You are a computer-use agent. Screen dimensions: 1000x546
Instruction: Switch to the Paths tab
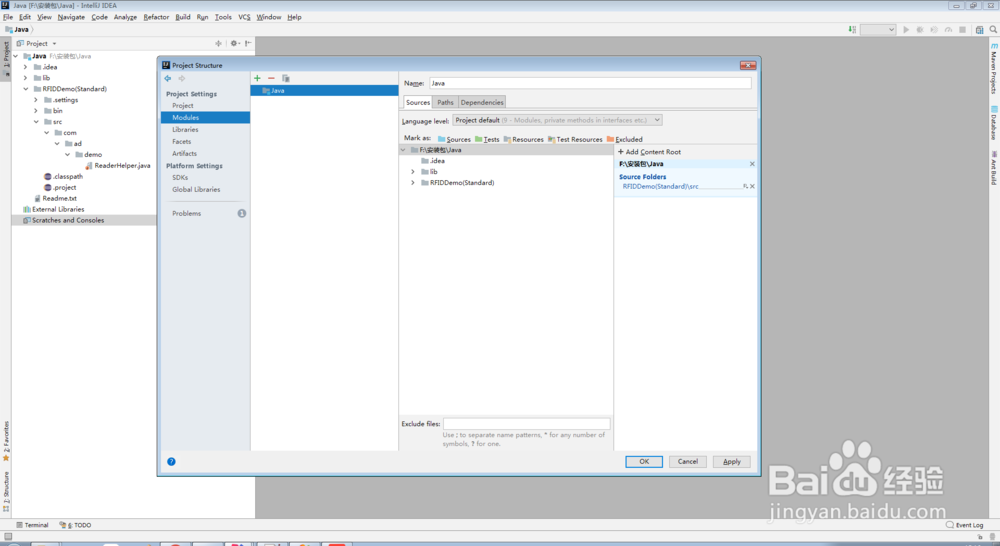pyautogui.click(x=445, y=102)
